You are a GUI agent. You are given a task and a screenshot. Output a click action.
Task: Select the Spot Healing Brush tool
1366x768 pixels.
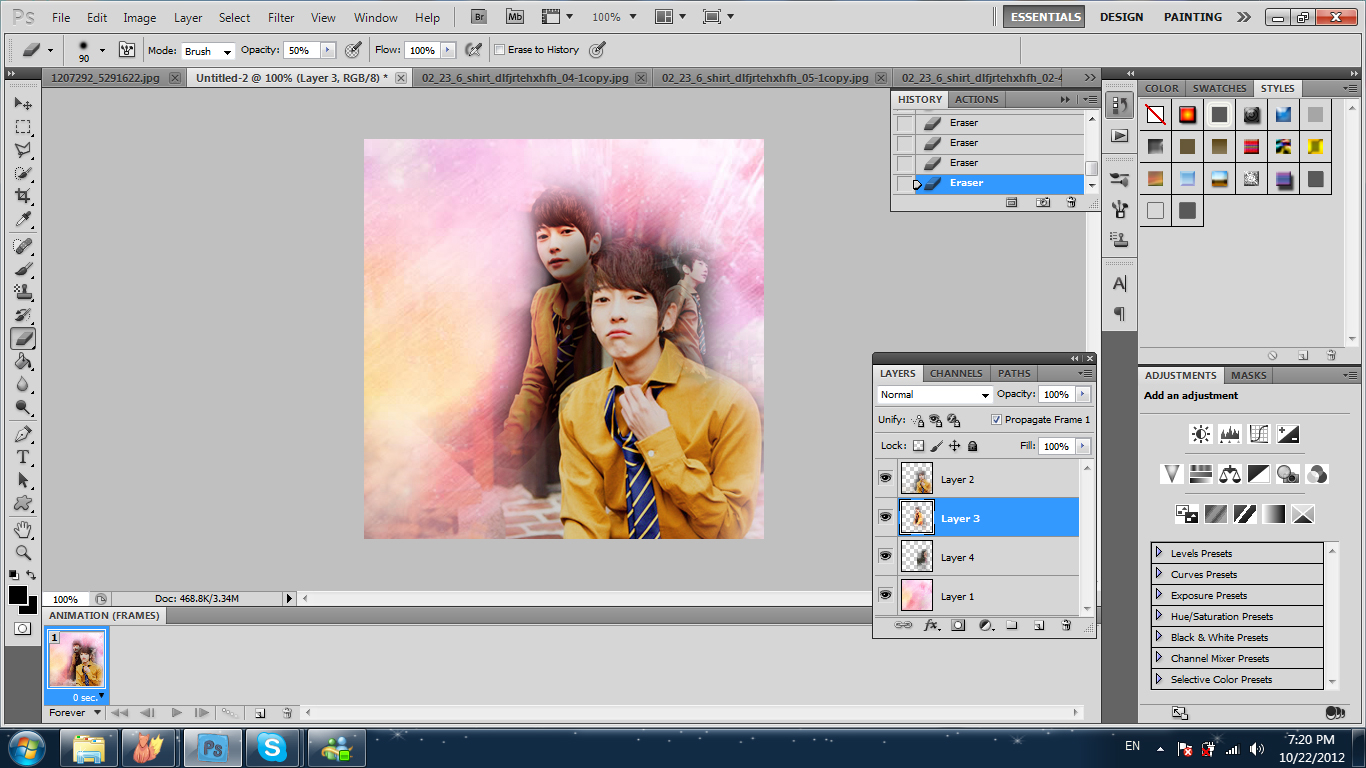pyautogui.click(x=23, y=246)
